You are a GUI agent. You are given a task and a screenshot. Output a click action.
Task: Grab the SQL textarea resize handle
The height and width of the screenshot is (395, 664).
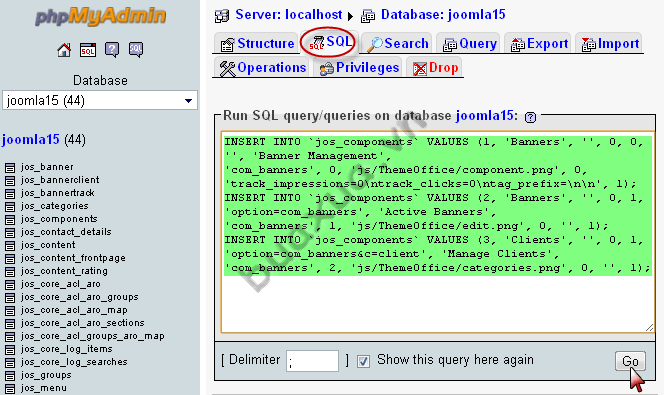[x=650, y=328]
